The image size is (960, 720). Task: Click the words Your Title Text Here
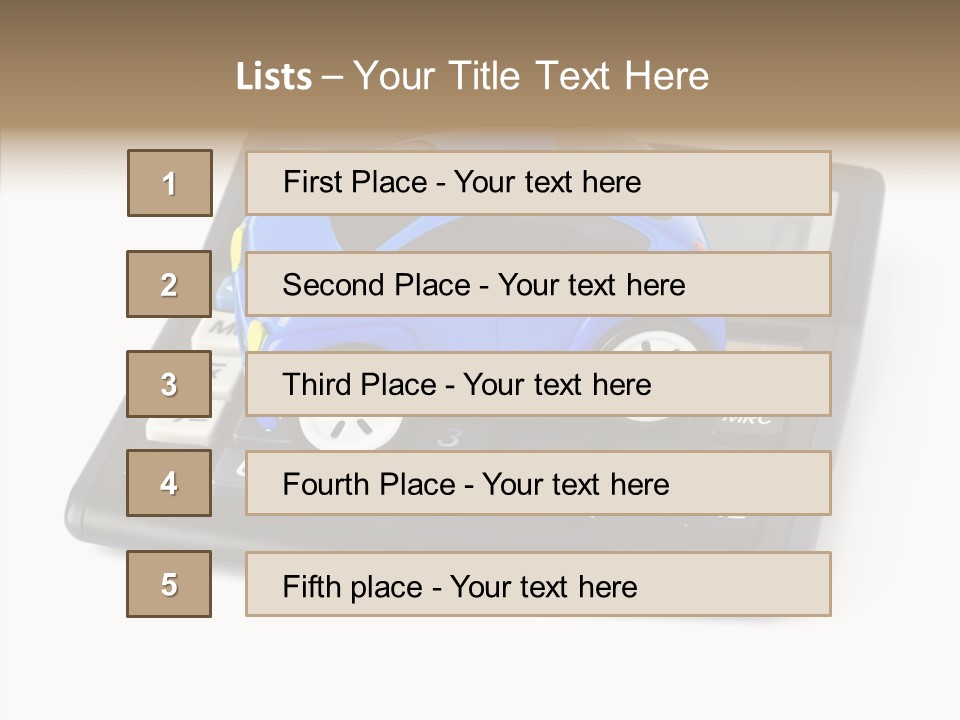531,76
